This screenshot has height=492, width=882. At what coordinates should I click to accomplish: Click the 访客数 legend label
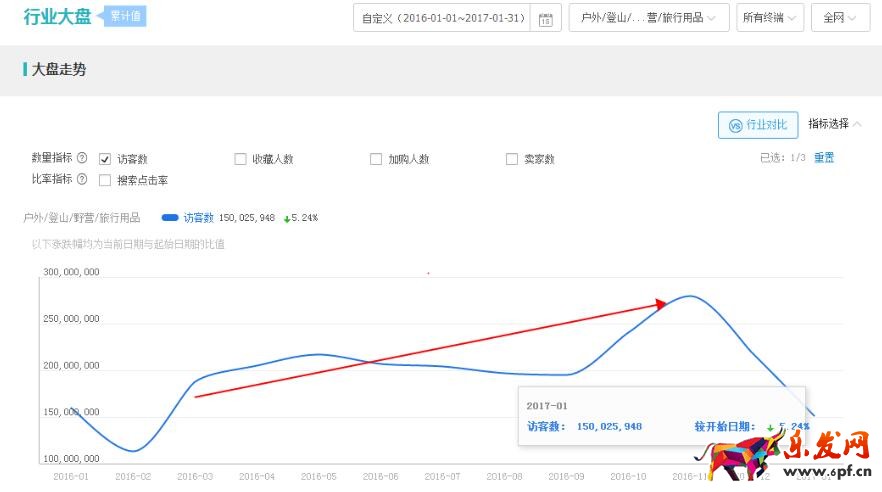coord(199,218)
